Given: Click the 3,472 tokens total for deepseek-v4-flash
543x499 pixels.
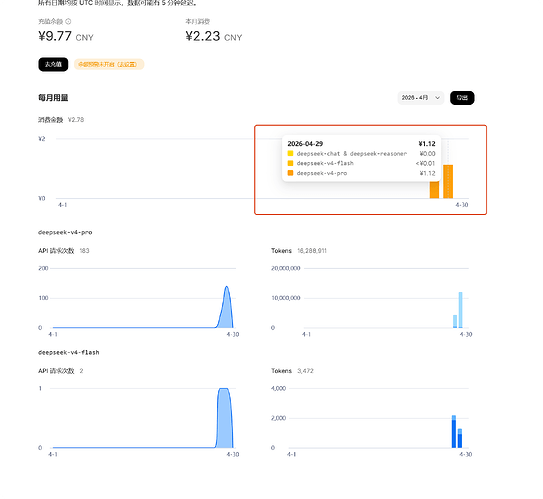Looking at the screenshot, I should (305, 371).
